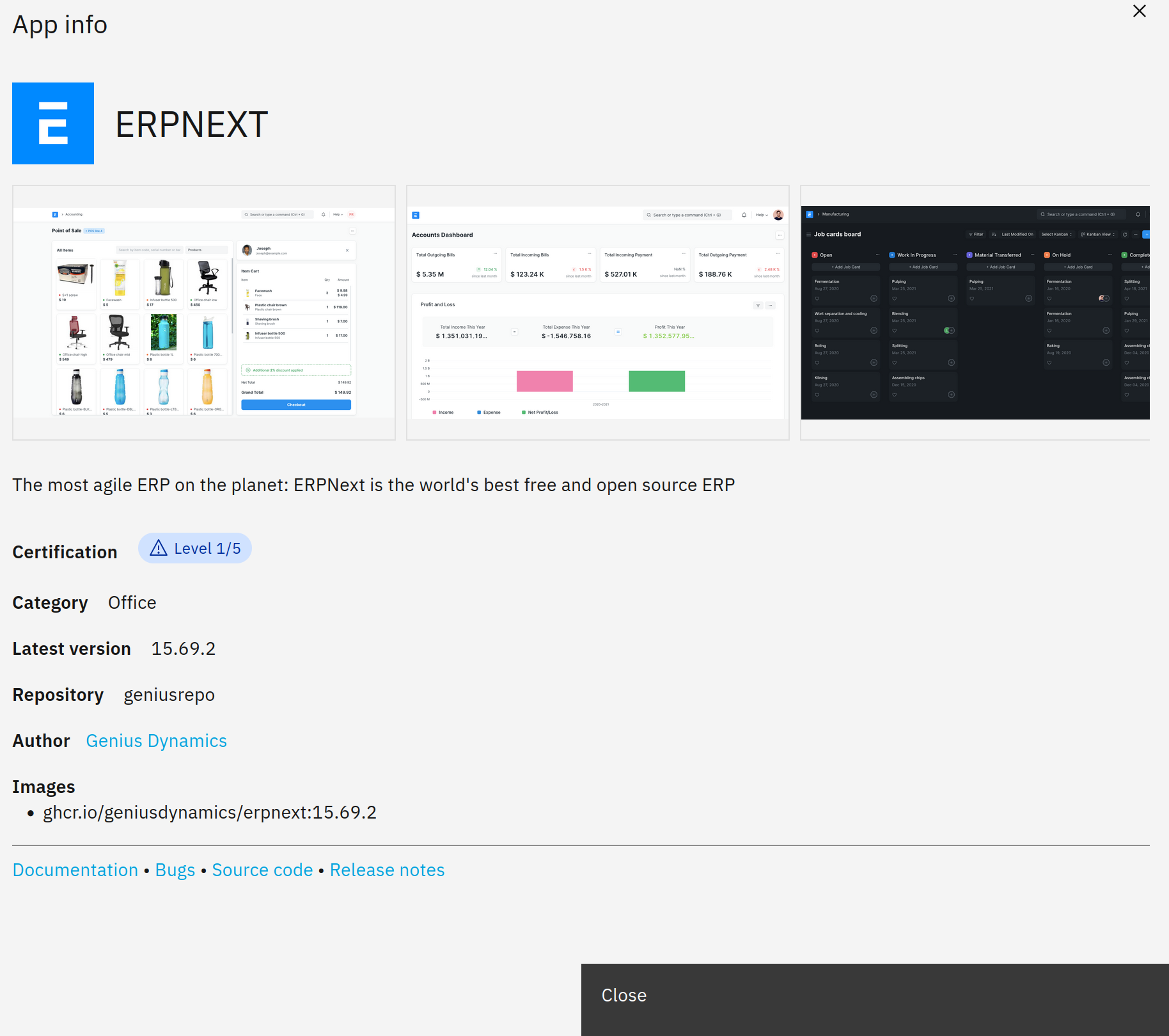Image resolution: width=1169 pixels, height=1036 pixels.
Task: Click the pink bar in Profit and Loss chart
Action: coord(544,381)
